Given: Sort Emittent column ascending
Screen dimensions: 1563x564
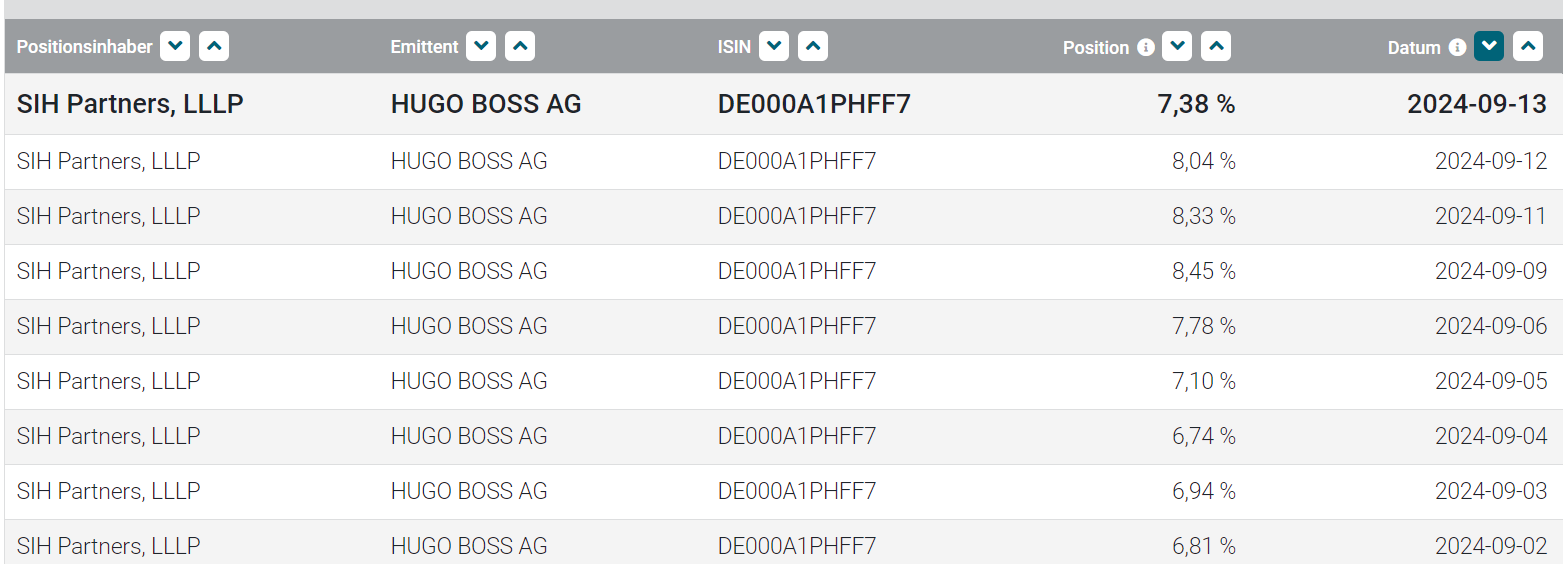Looking at the screenshot, I should (x=520, y=46).
